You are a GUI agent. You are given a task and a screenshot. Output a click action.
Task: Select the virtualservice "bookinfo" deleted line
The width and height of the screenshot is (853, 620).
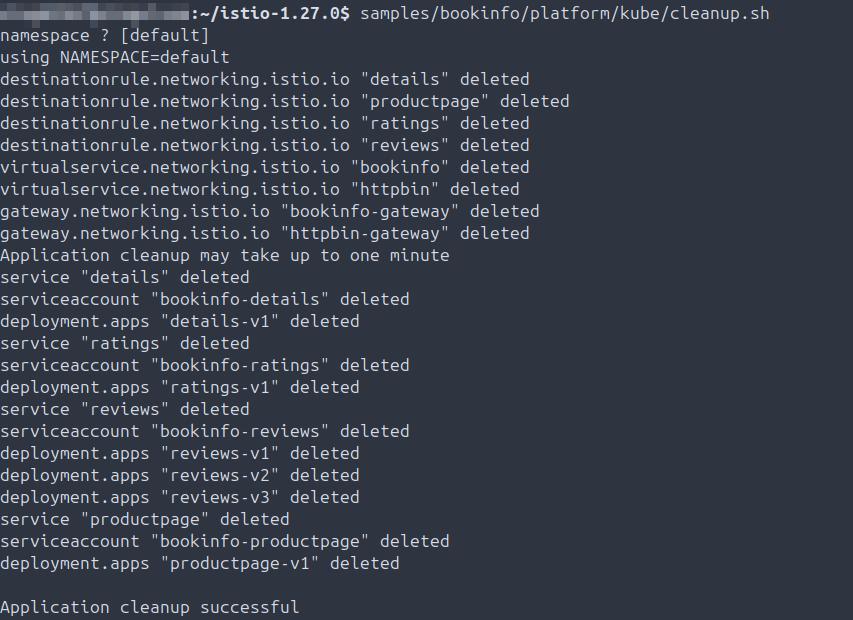264,167
